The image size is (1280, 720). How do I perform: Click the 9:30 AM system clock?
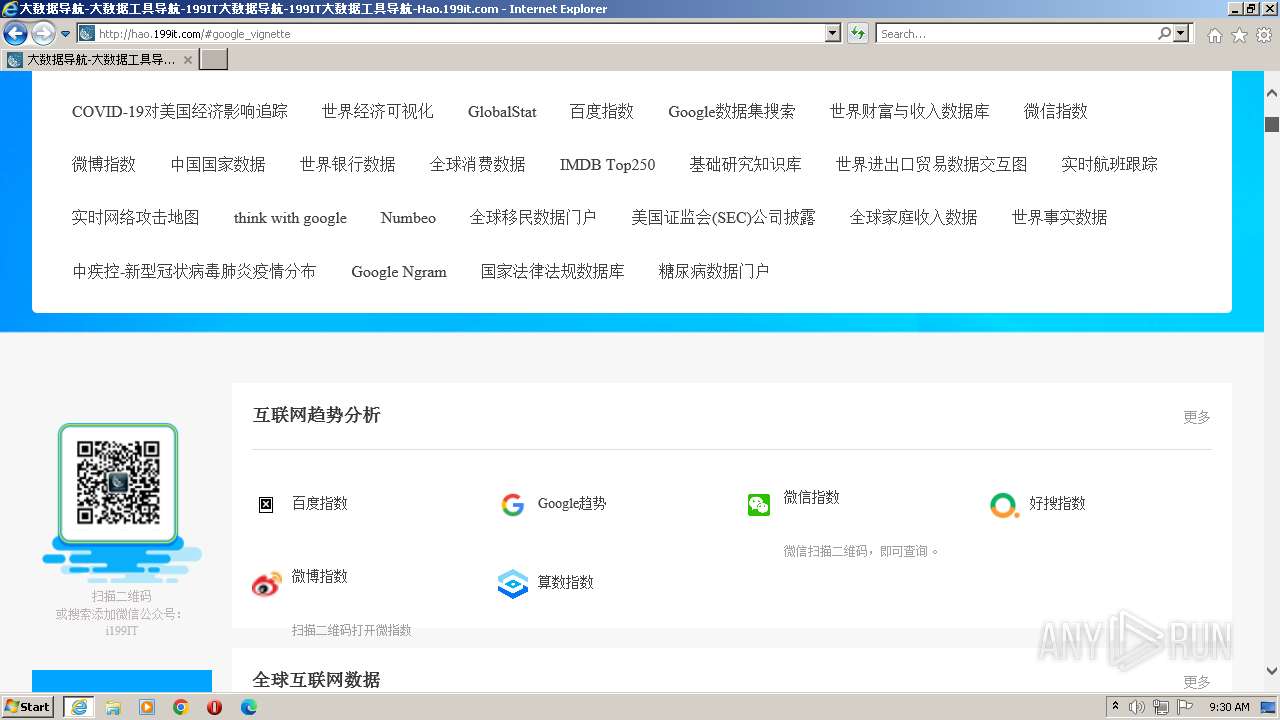pyautogui.click(x=1229, y=707)
